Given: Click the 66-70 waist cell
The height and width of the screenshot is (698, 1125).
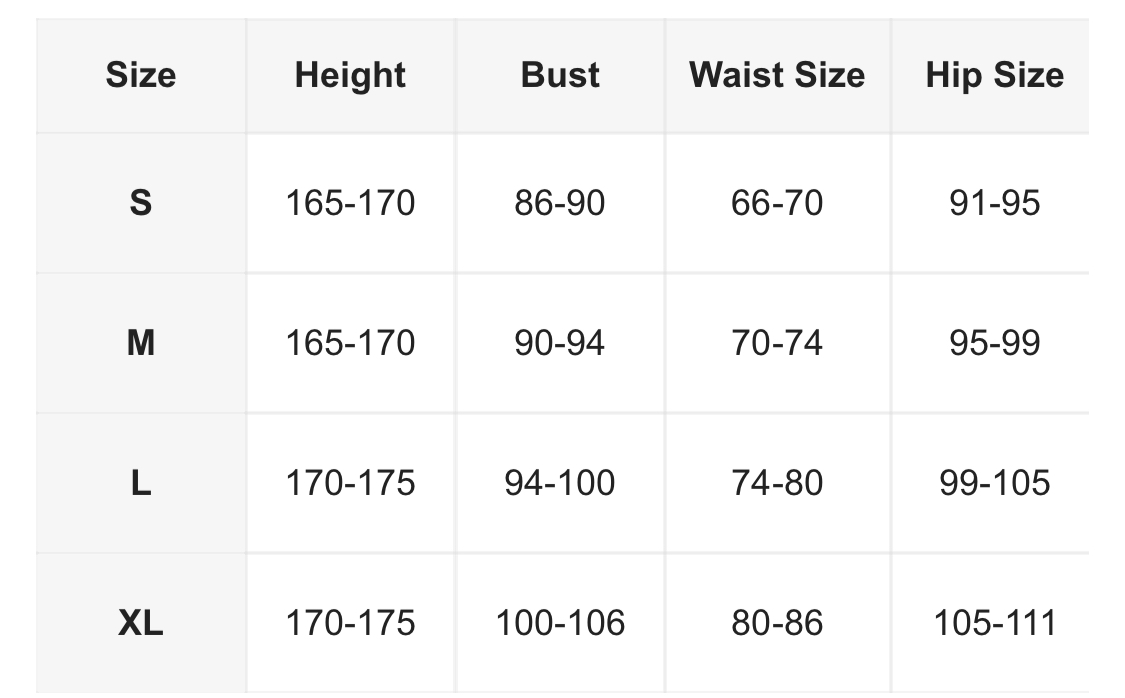Looking at the screenshot, I should point(777,203).
